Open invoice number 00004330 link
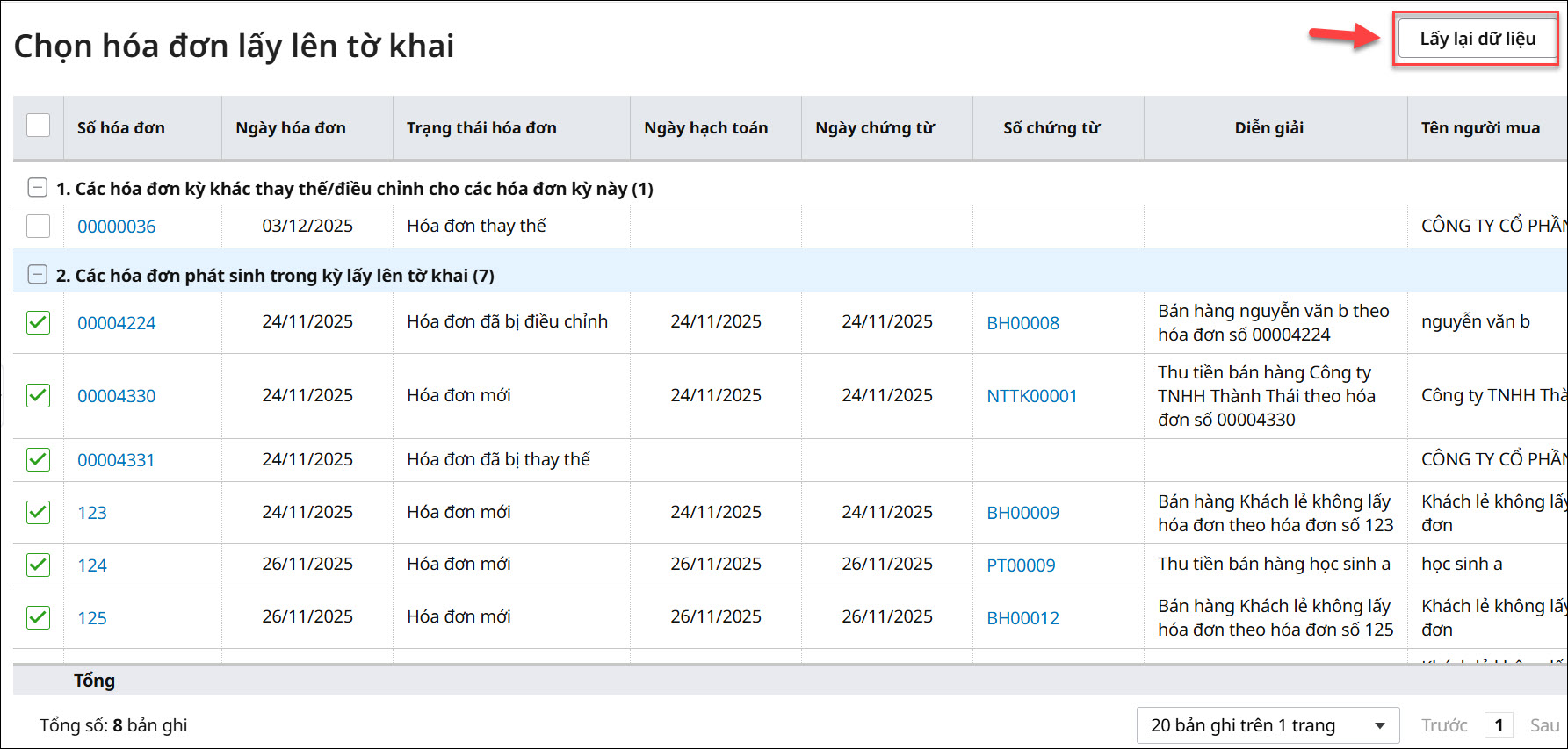Viewport: 1568px width, 749px height. 116,396
